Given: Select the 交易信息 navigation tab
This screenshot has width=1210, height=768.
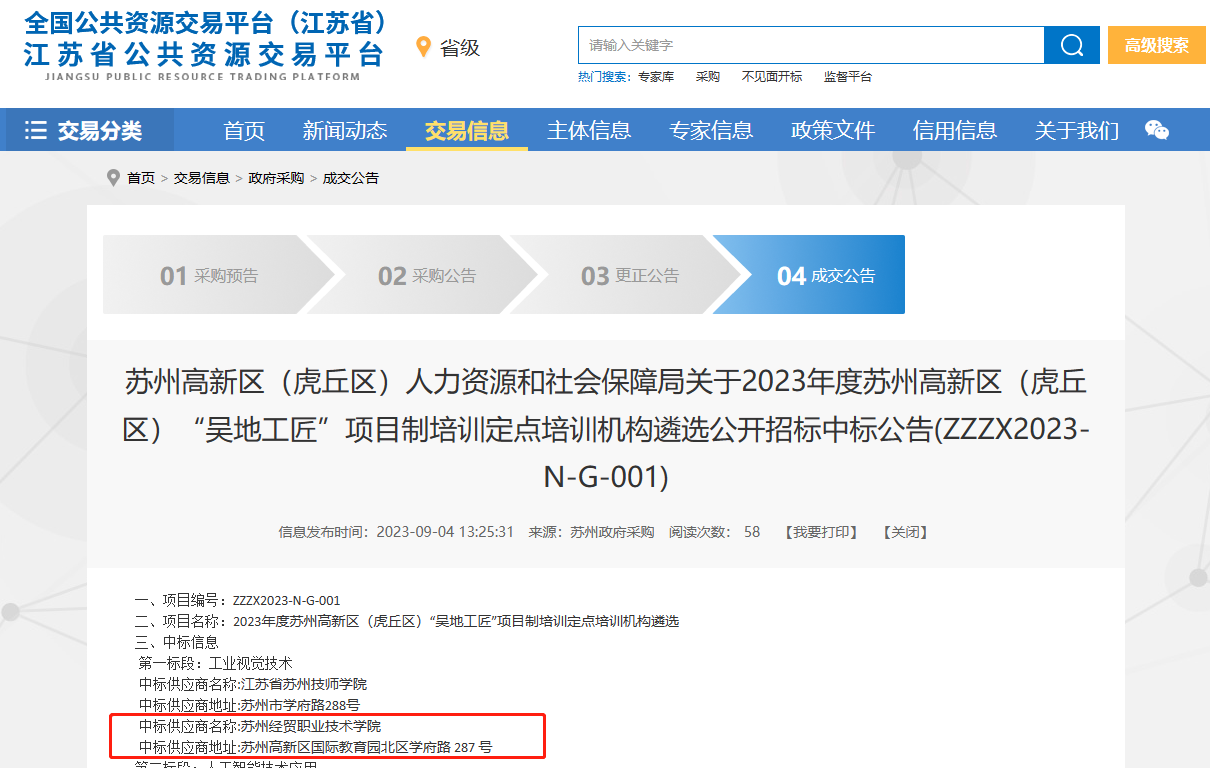Looking at the screenshot, I should pos(467,130).
